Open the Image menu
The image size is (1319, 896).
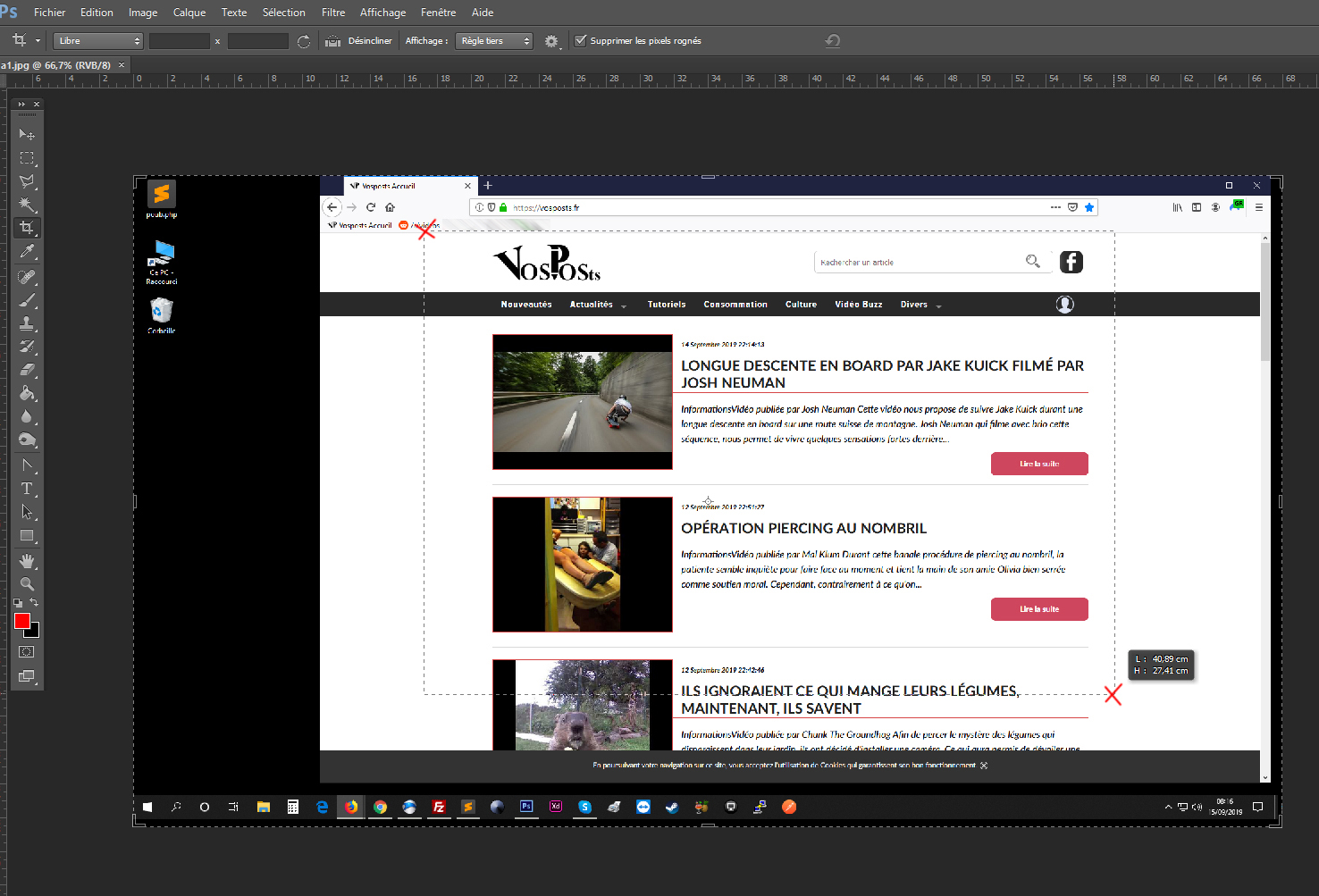point(143,13)
